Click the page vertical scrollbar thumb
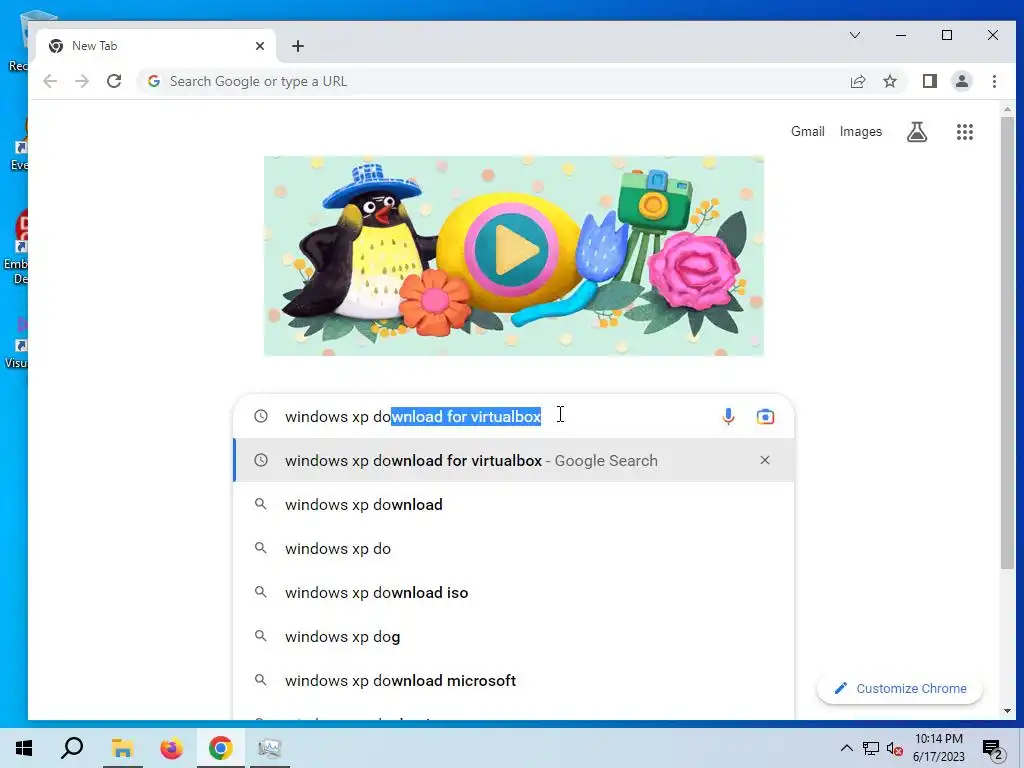1024x768 pixels. pos(1007,343)
